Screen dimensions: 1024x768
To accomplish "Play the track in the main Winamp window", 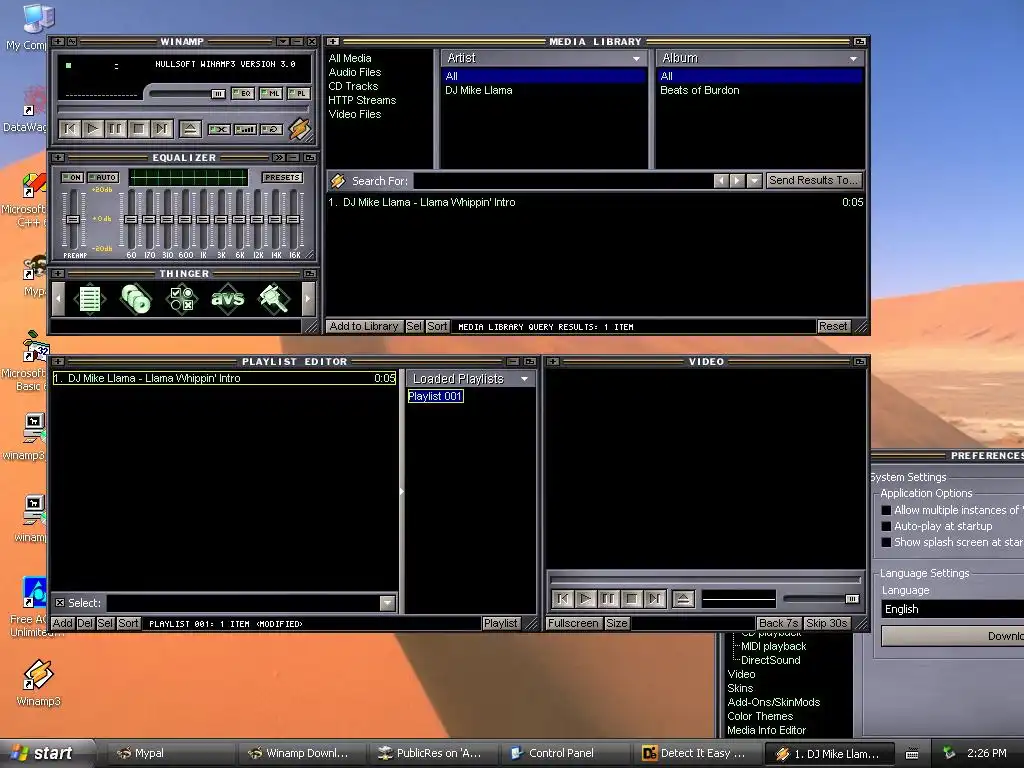I will click(93, 129).
